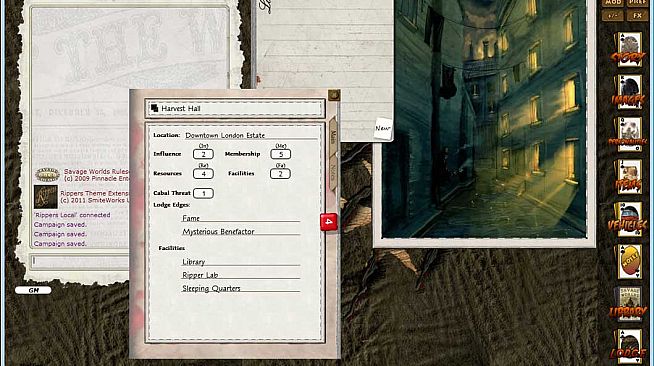Image resolution: width=654 pixels, height=366 pixels.
Task: Select the Cabal Threat value box
Action: click(x=203, y=193)
